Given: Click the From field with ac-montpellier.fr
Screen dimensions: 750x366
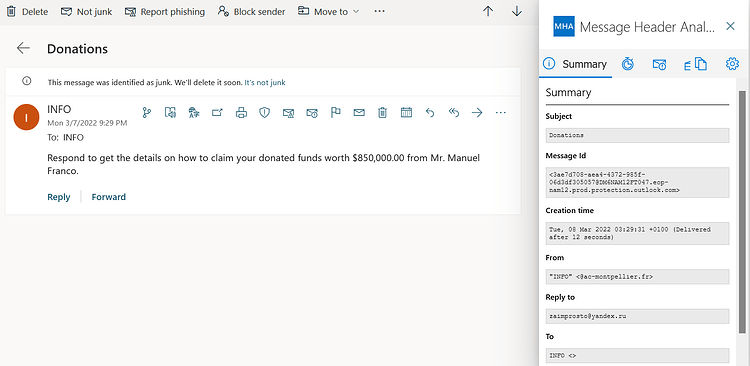Looking at the screenshot, I should point(637,277).
